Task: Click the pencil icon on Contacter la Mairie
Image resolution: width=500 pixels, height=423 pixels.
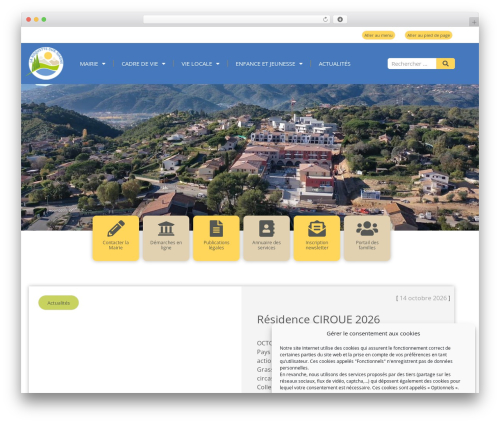Action: [x=116, y=228]
